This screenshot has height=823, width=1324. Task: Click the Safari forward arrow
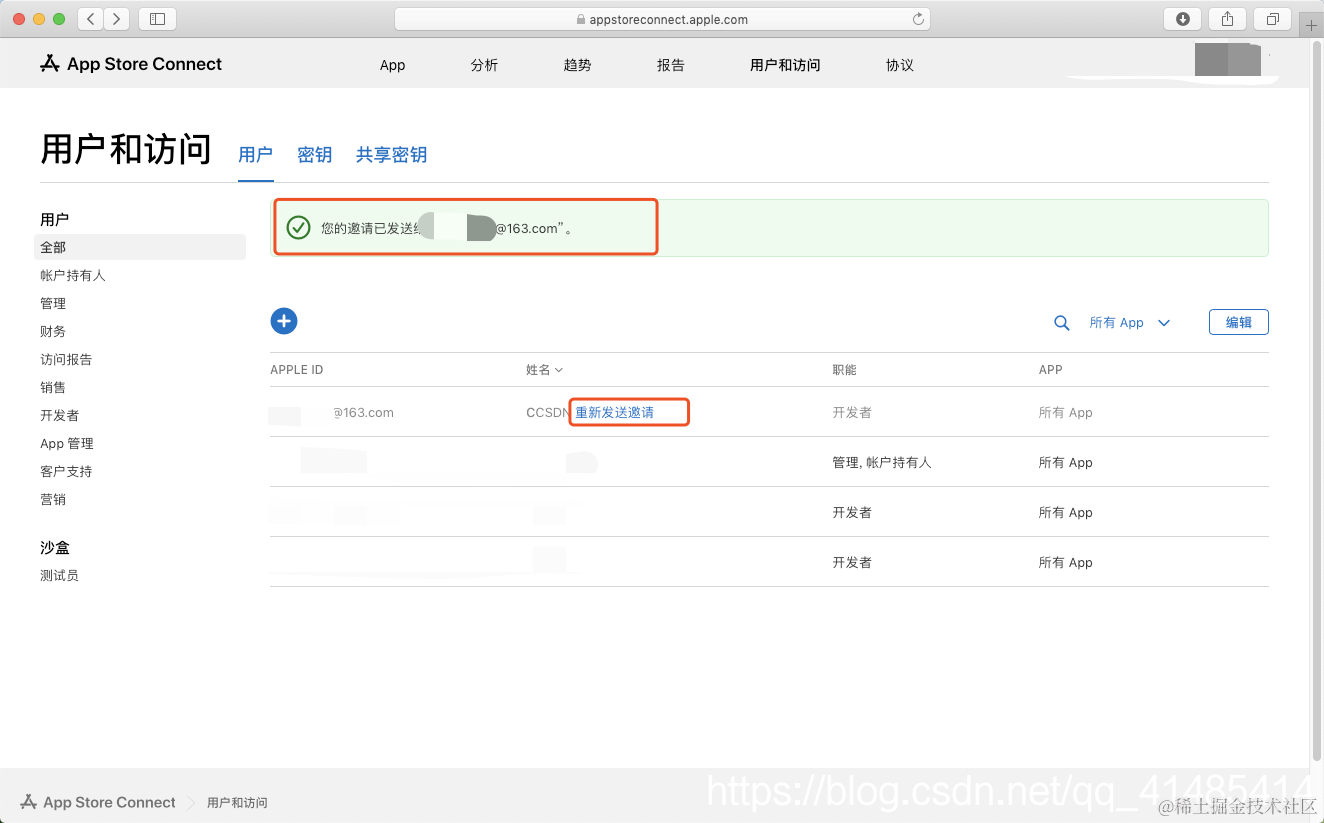point(117,19)
